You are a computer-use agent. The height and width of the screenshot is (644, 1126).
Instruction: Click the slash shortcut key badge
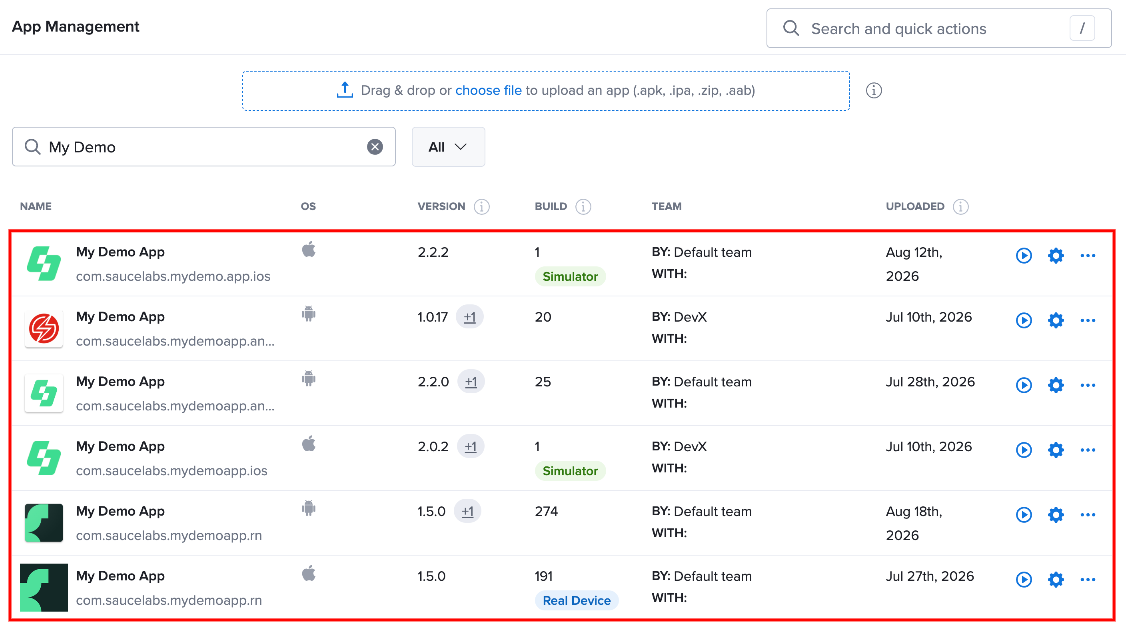pyautogui.click(x=1082, y=29)
